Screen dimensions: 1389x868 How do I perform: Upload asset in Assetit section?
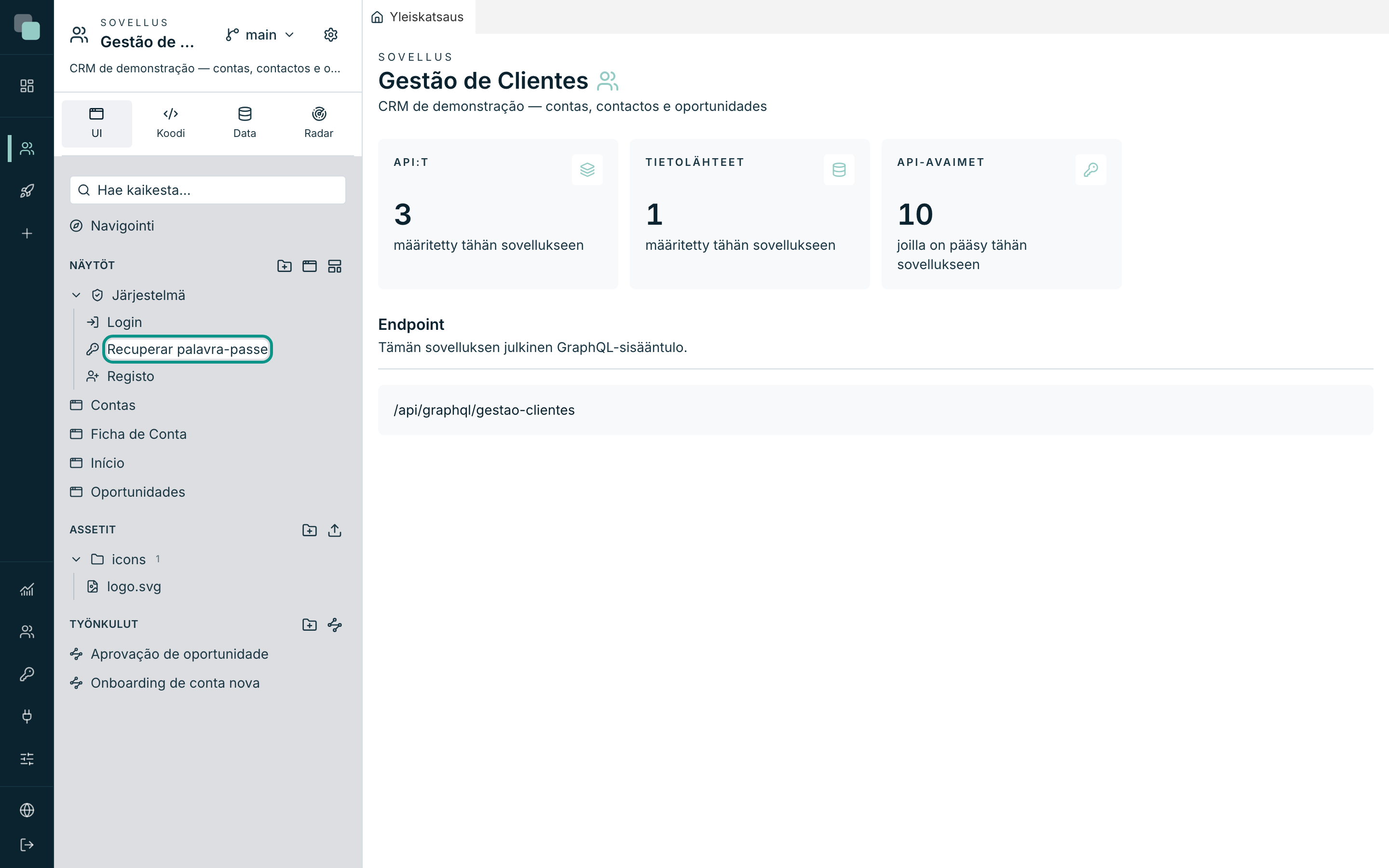click(335, 530)
